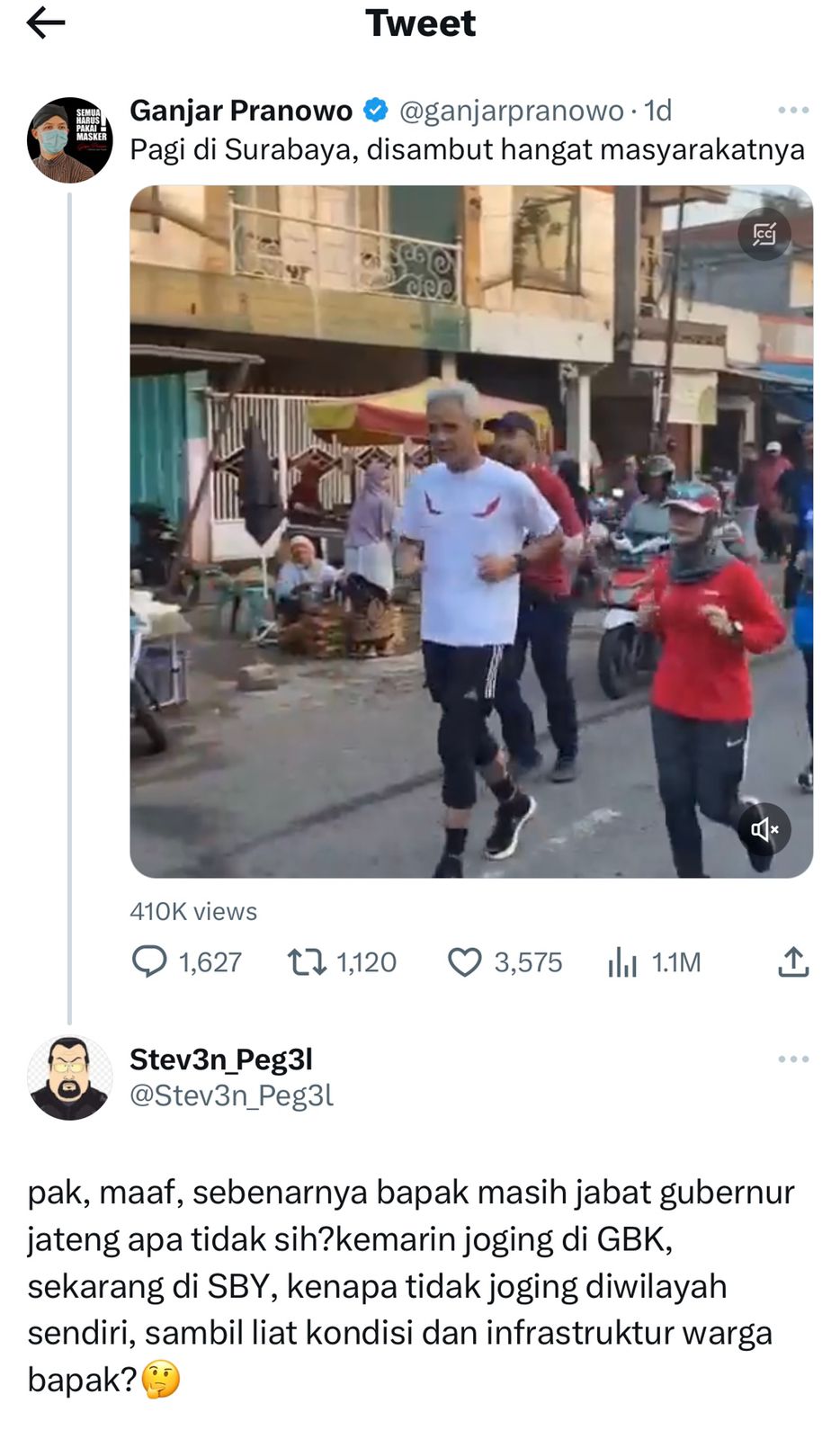Click Ganjar Pranowo display name

pyautogui.click(x=241, y=110)
